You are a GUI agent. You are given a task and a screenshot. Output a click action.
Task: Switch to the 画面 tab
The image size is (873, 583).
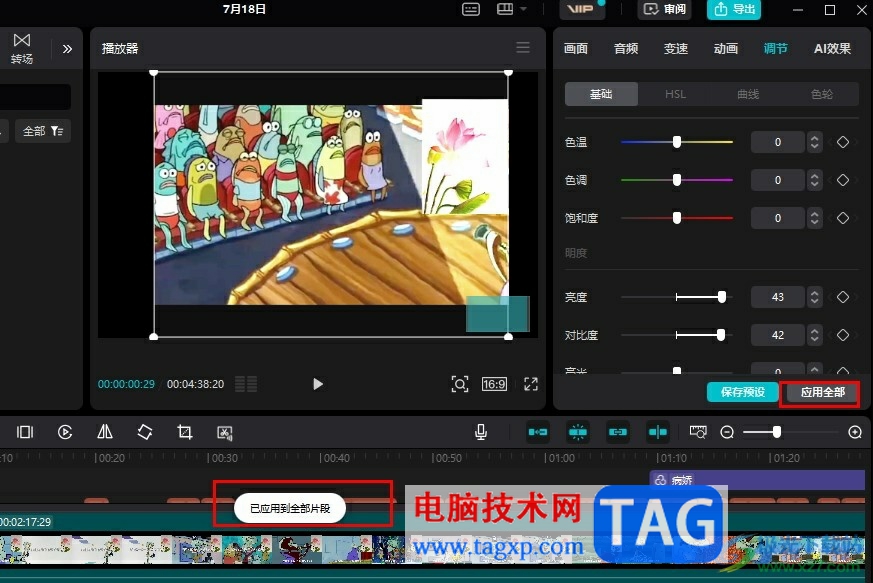pos(576,48)
